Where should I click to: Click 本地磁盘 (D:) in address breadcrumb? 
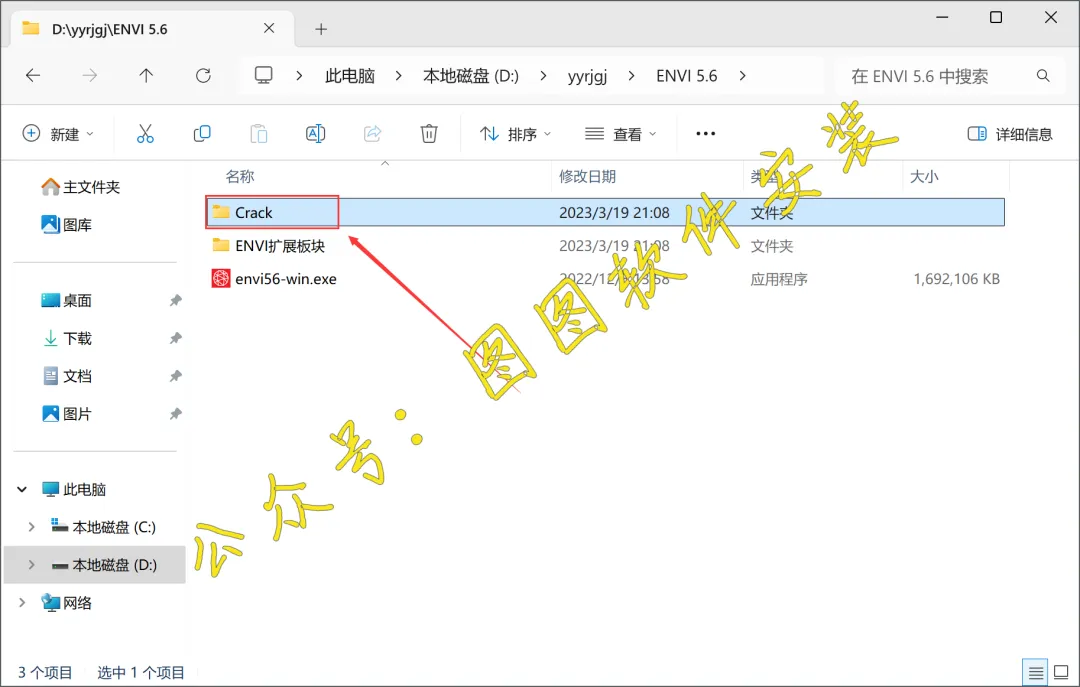click(471, 76)
